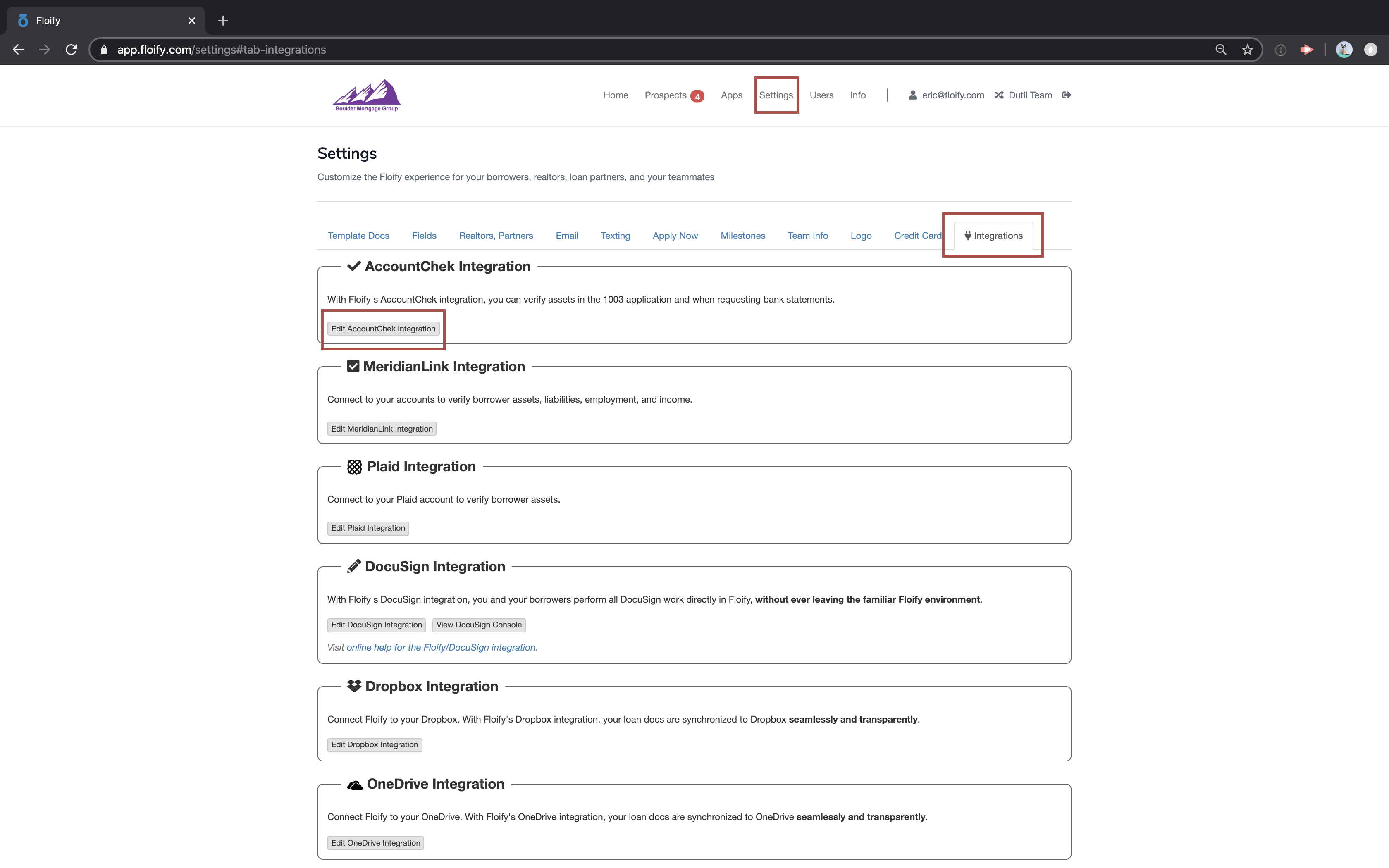Click View DocuSign Console button
Image resolution: width=1389 pixels, height=868 pixels.
tap(479, 625)
